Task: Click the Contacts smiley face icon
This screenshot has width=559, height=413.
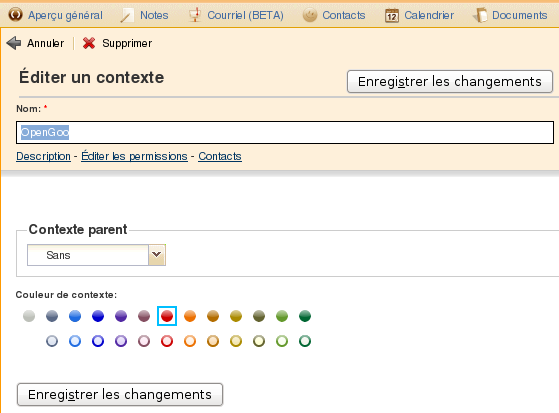Action: 309,15
